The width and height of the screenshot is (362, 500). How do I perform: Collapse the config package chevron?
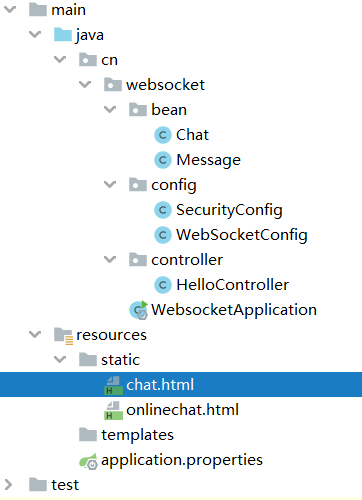pyautogui.click(x=110, y=184)
